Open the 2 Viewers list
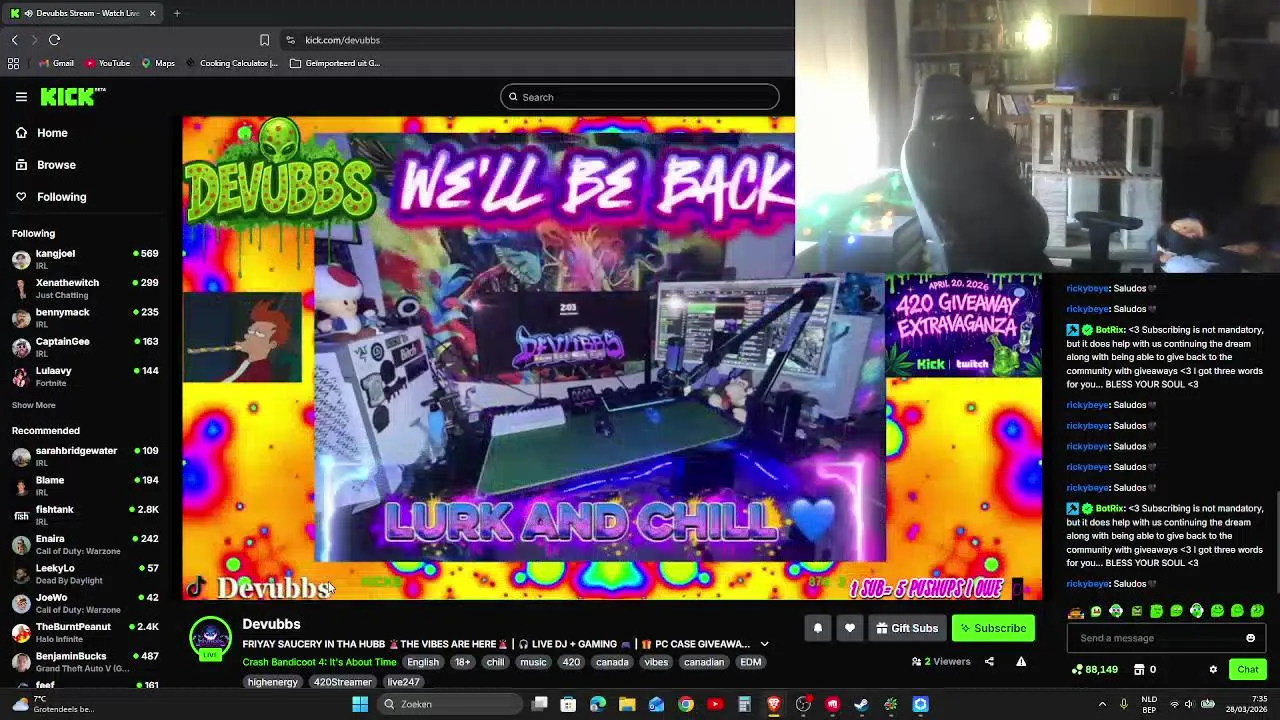Screen dimensions: 1280x720 coord(941,661)
